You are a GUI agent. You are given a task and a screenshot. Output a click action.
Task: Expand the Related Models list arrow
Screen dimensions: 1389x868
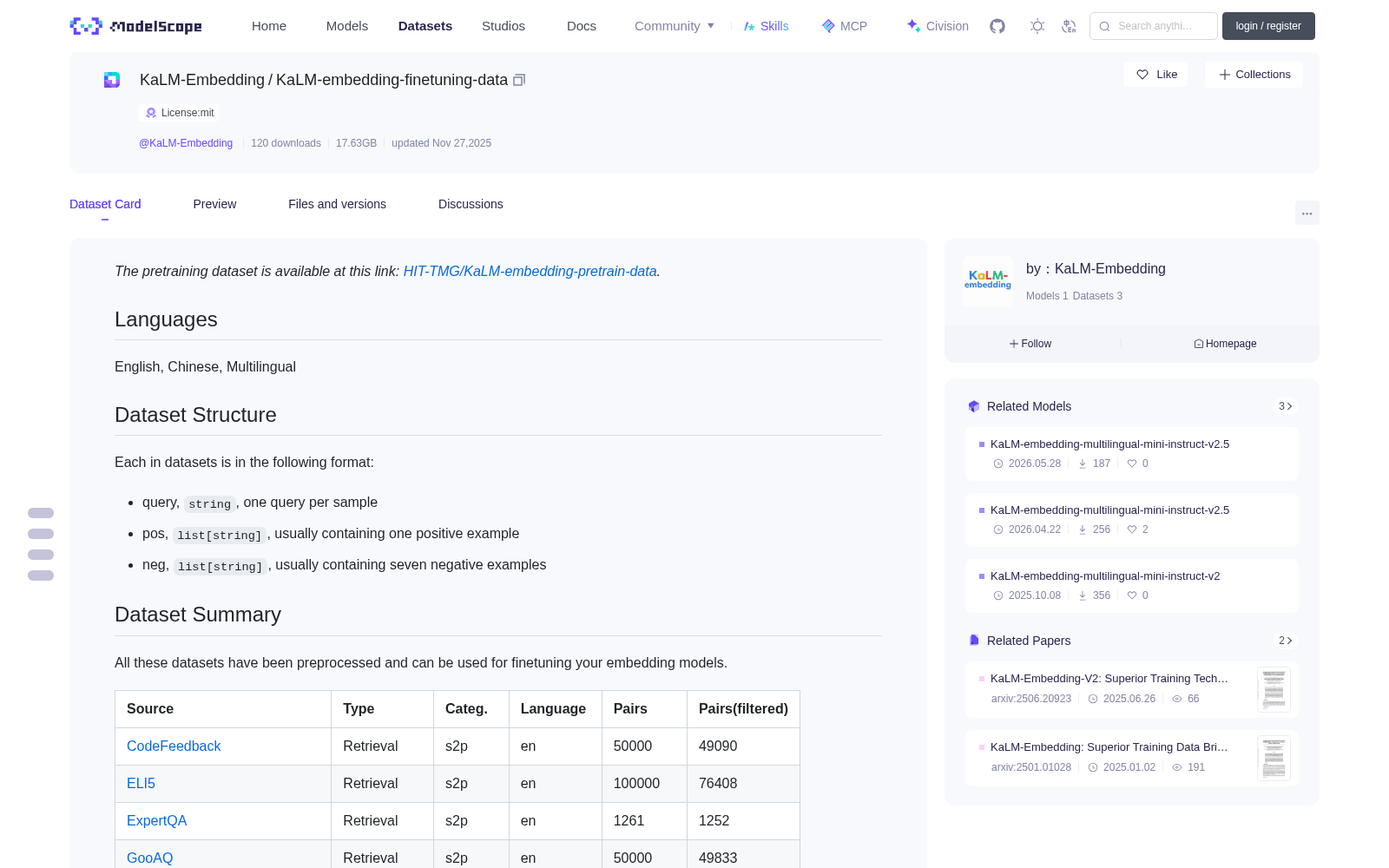pos(1286,406)
